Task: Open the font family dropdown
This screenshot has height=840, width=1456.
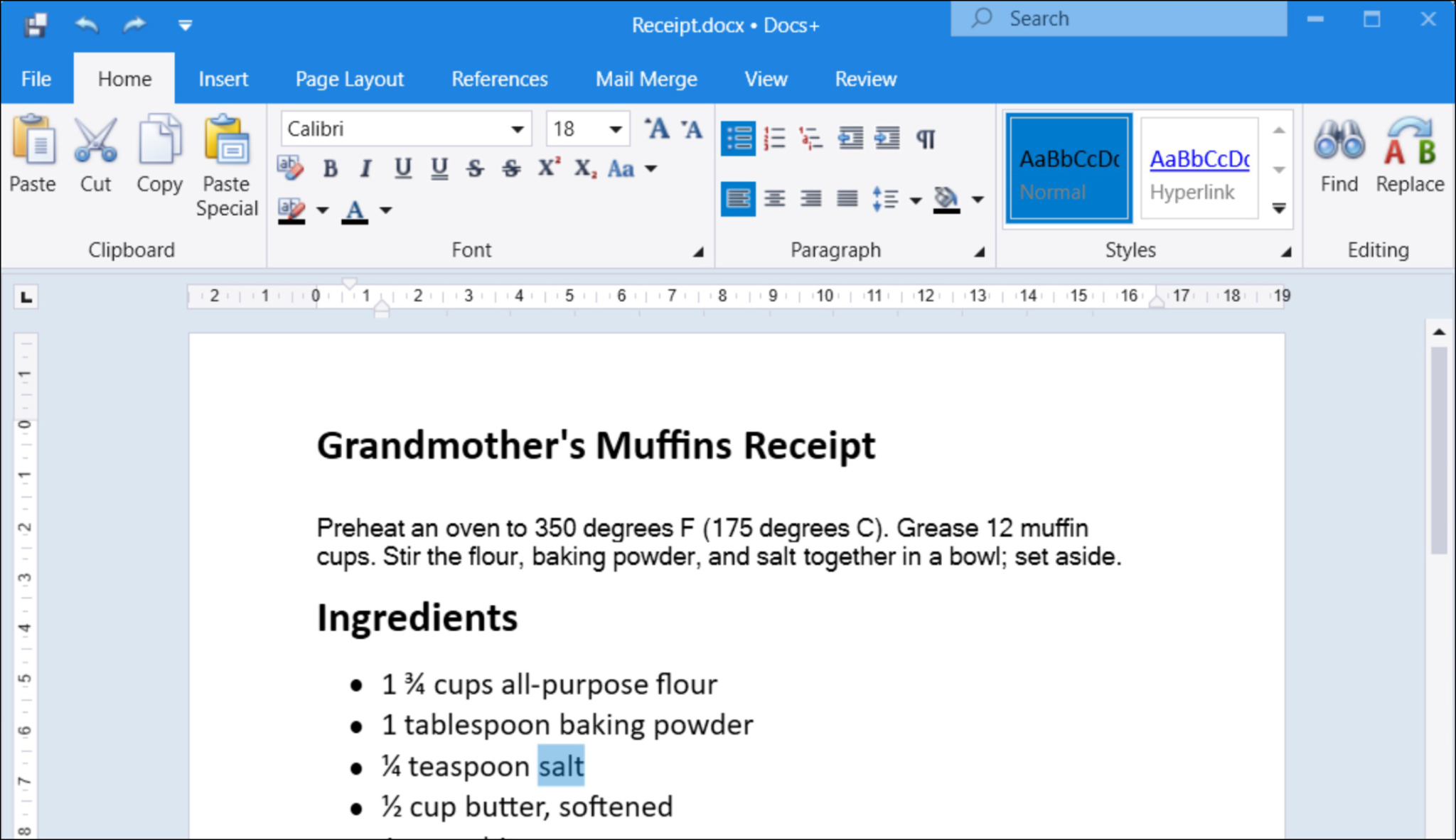Action: (517, 129)
